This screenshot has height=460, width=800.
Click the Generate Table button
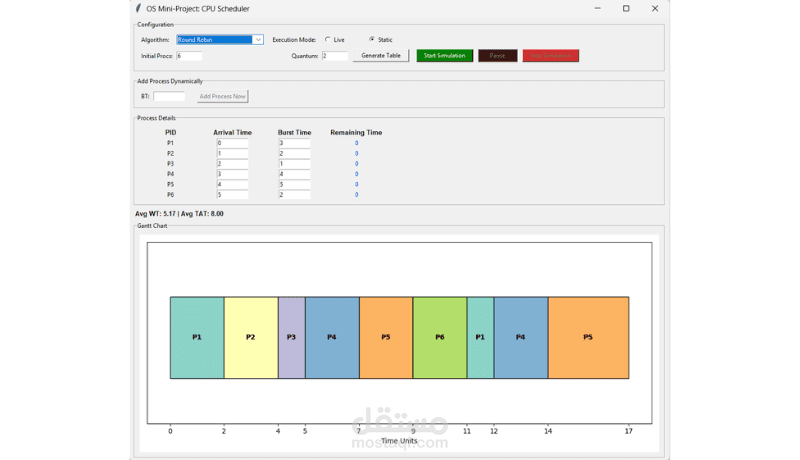tap(381, 56)
